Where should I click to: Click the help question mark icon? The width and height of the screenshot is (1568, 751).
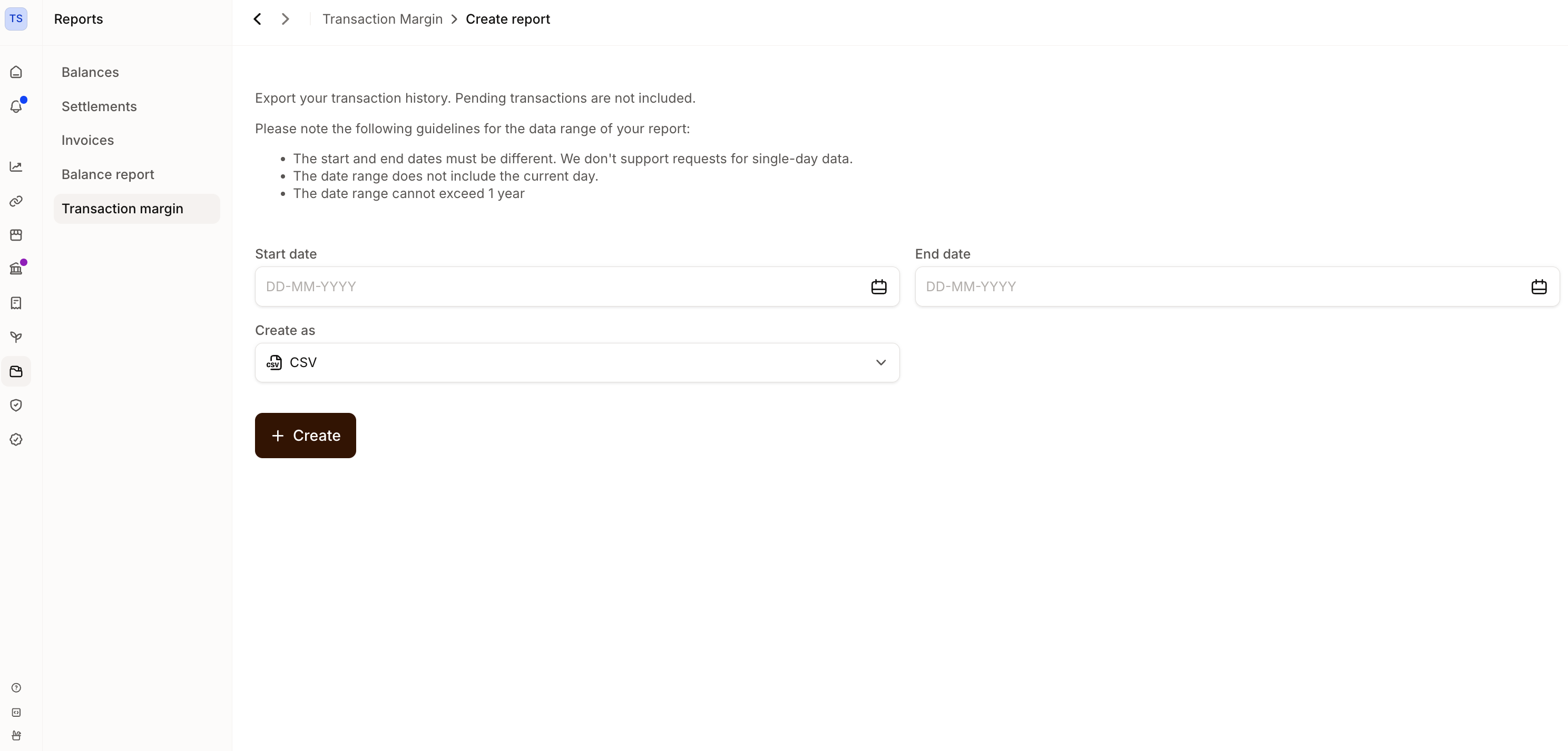coord(16,688)
